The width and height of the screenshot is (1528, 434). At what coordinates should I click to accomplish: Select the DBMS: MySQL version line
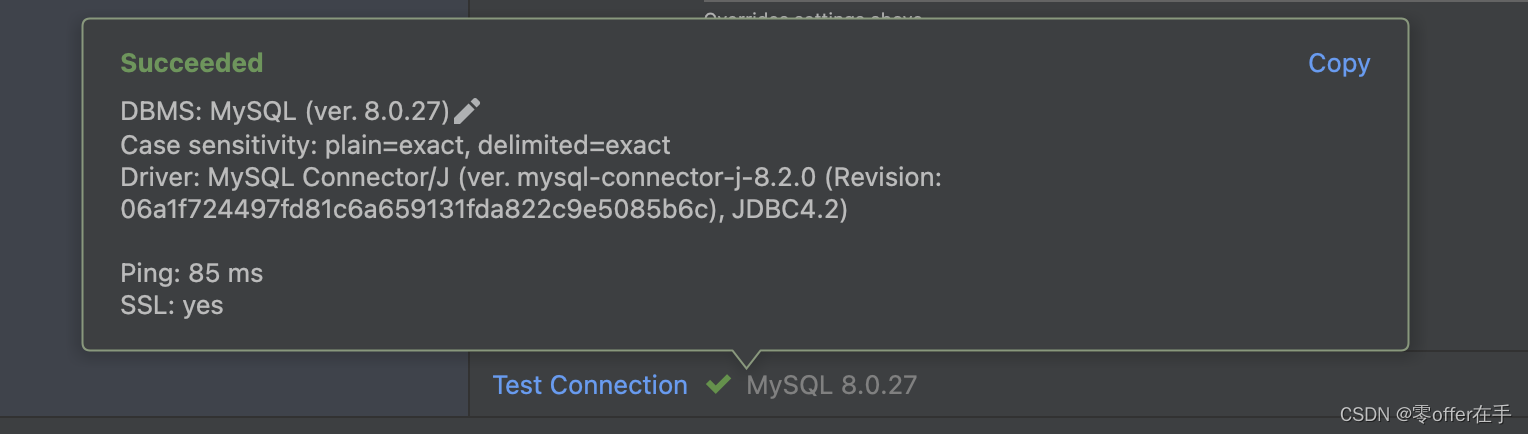pos(285,111)
